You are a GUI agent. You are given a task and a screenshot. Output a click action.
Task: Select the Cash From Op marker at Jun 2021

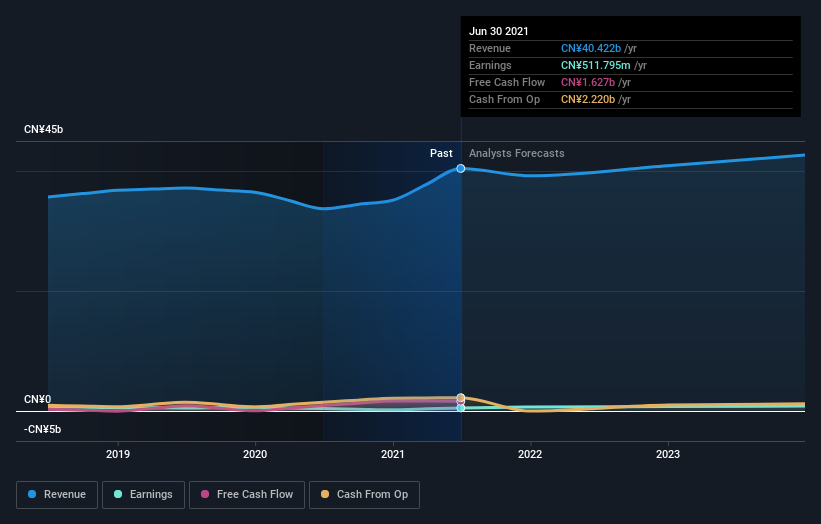[x=461, y=397]
